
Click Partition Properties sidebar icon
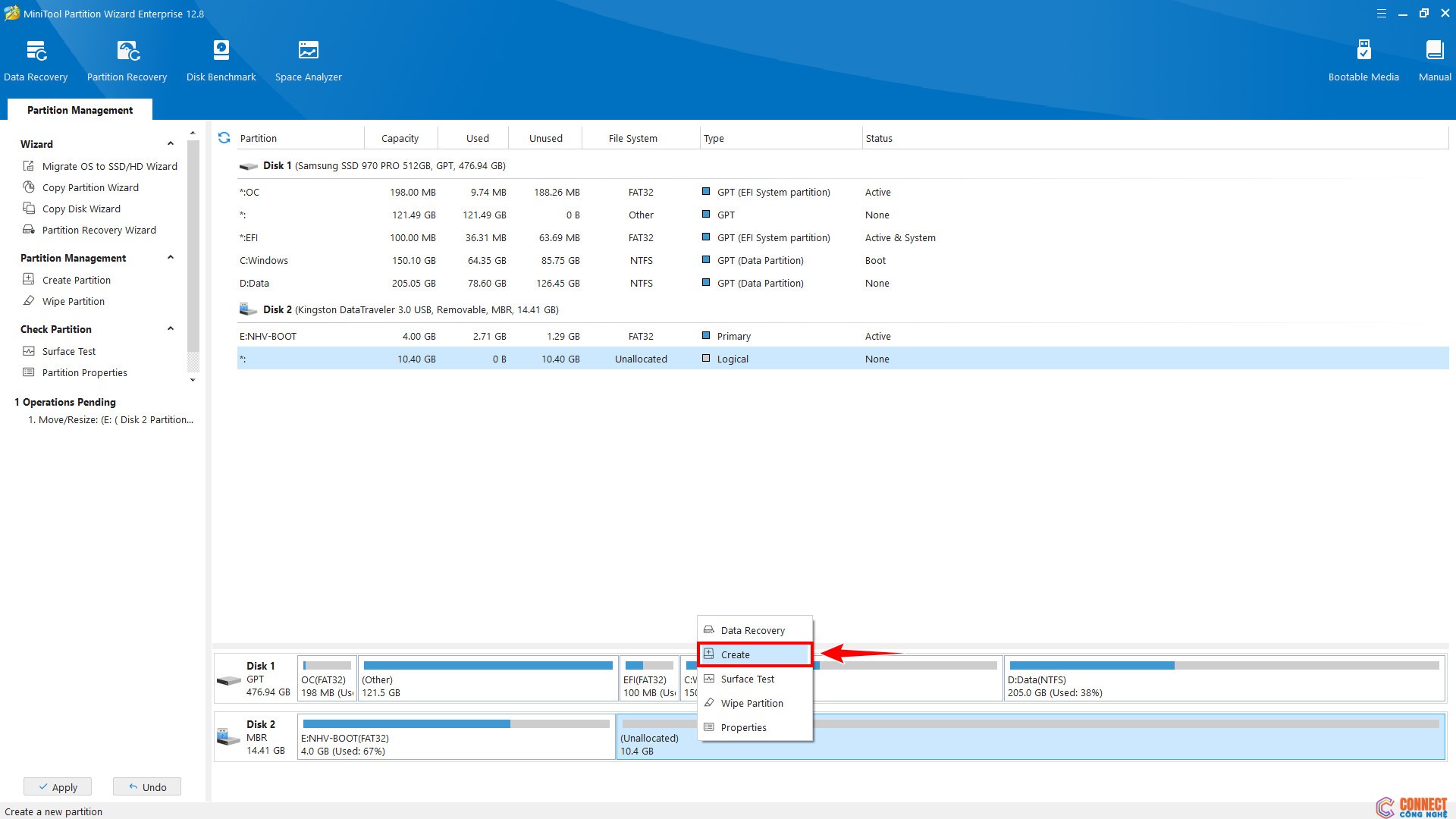click(x=29, y=372)
